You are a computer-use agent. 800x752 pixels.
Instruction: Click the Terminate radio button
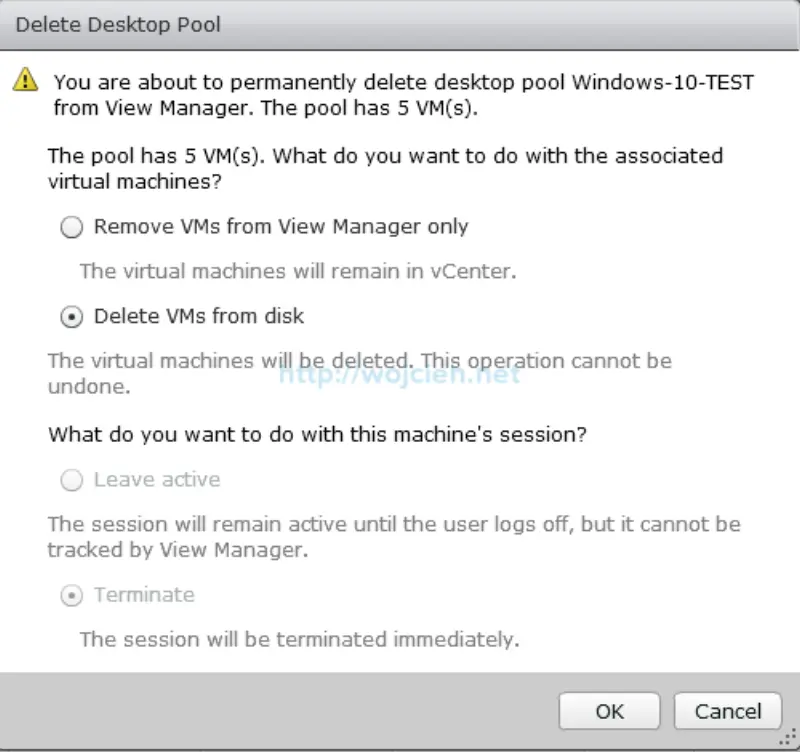(71, 595)
